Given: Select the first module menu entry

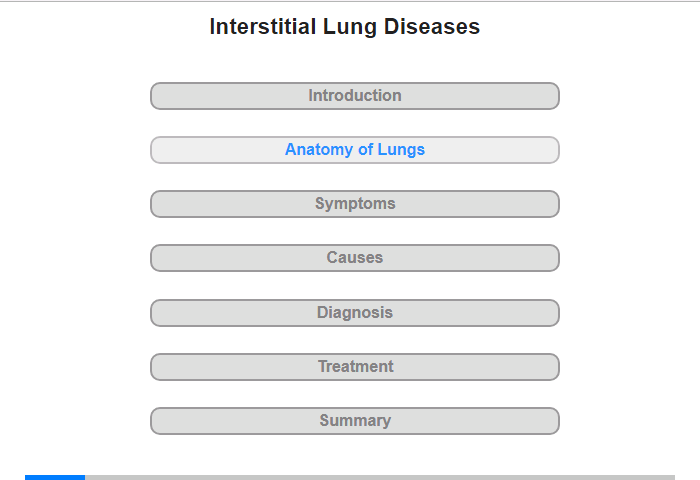Looking at the screenshot, I should click(355, 96).
